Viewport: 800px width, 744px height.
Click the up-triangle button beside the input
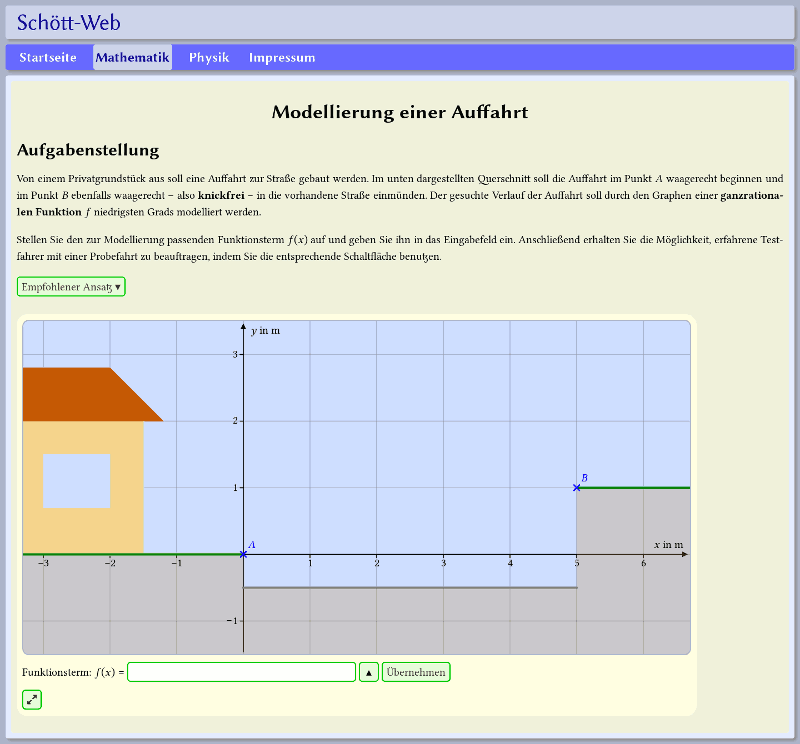click(369, 672)
